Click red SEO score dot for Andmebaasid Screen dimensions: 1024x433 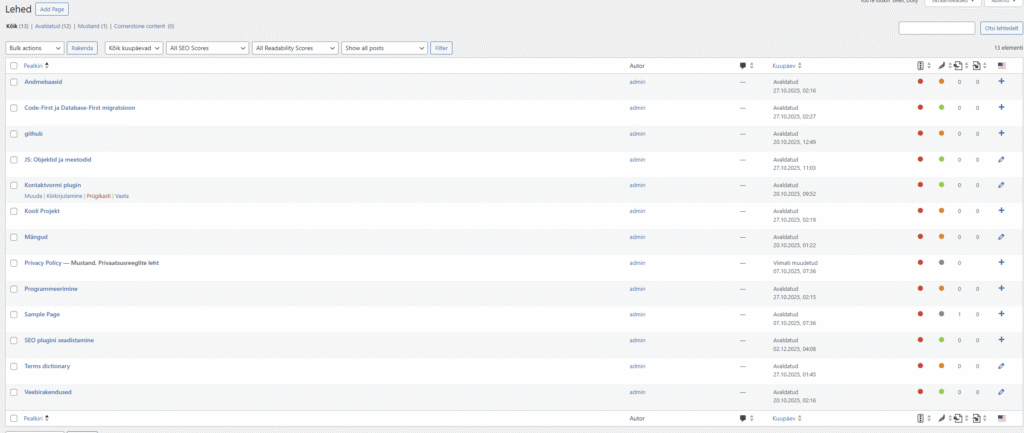(920, 81)
